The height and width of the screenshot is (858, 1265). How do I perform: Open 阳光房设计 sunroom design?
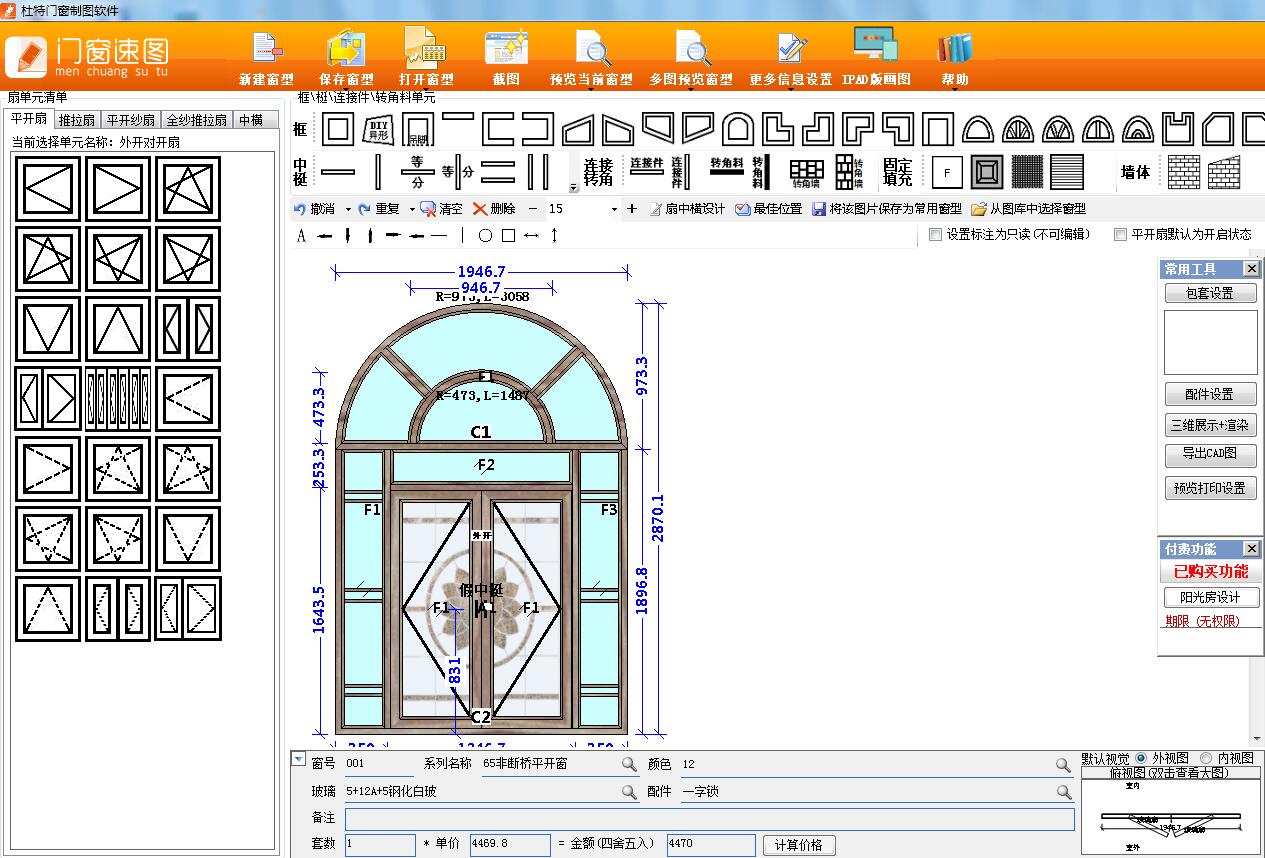click(x=1210, y=597)
